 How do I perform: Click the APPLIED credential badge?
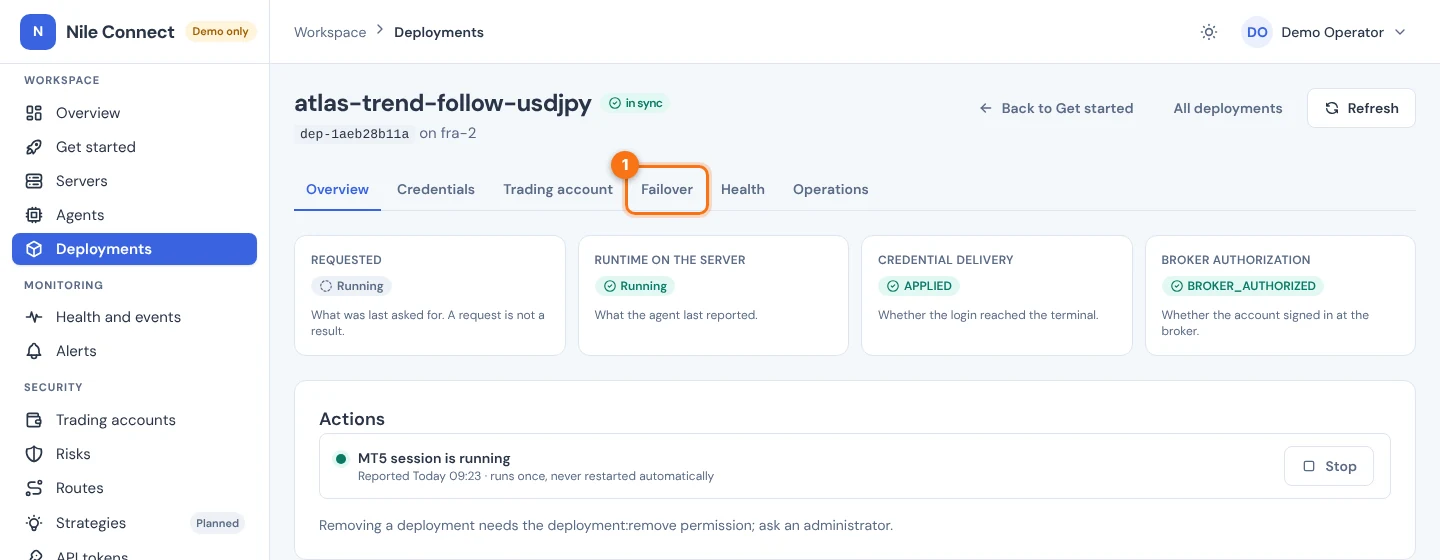click(x=919, y=286)
